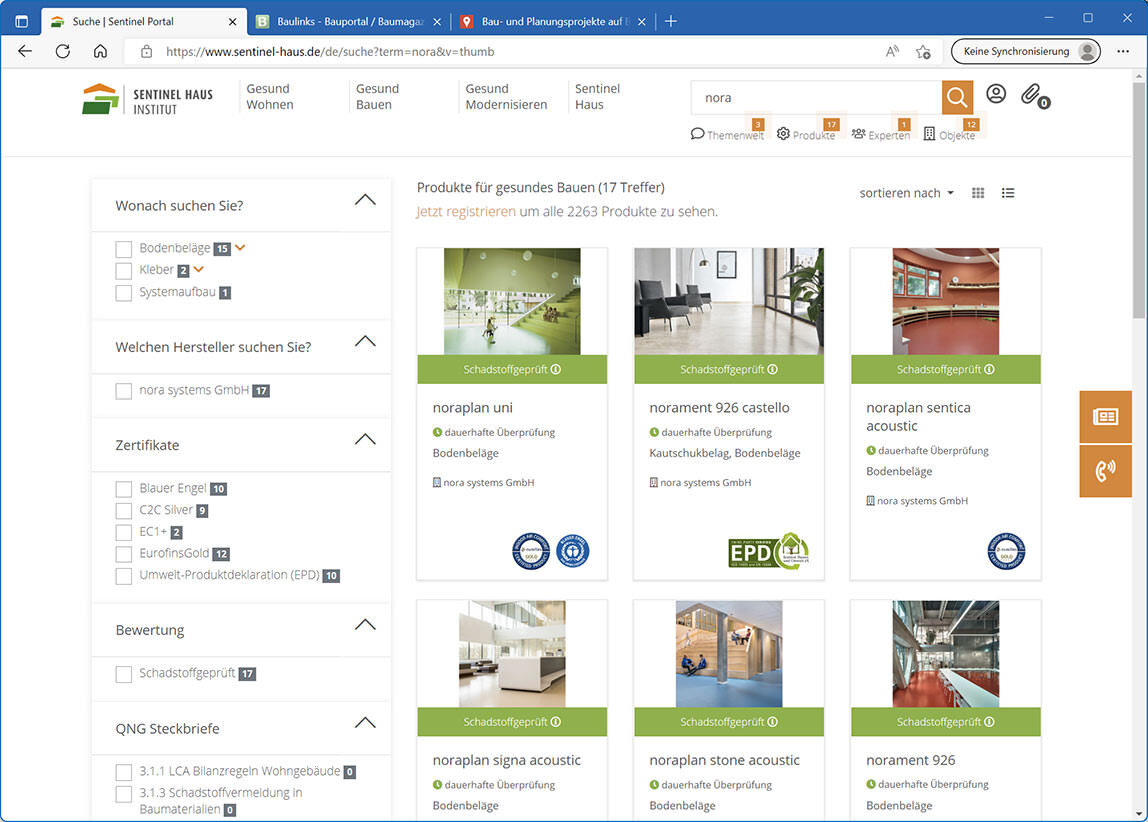Open the 'sortieren nach' dropdown
This screenshot has height=822, width=1148.
(906, 193)
